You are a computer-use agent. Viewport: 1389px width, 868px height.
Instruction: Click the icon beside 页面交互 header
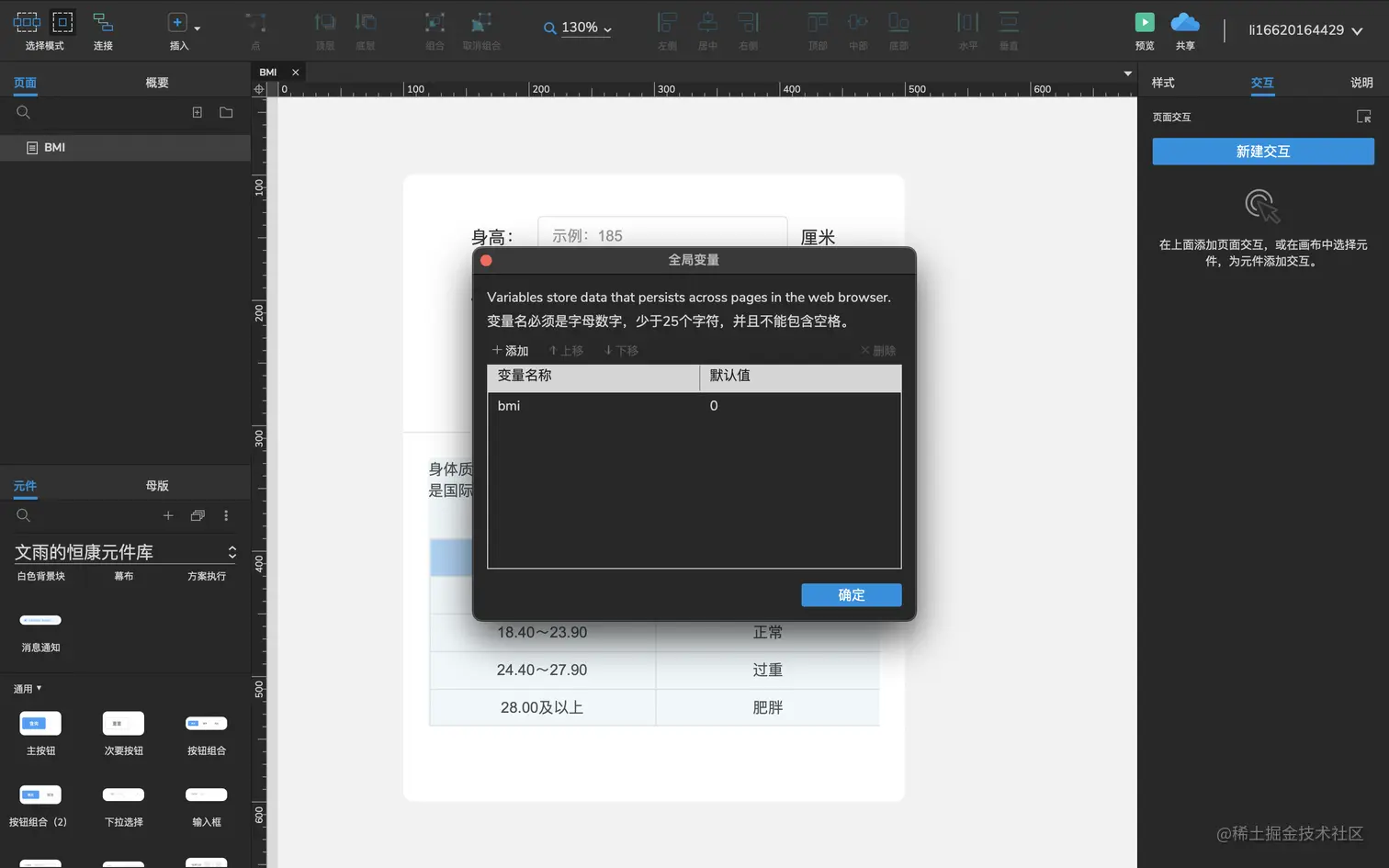click(1364, 117)
